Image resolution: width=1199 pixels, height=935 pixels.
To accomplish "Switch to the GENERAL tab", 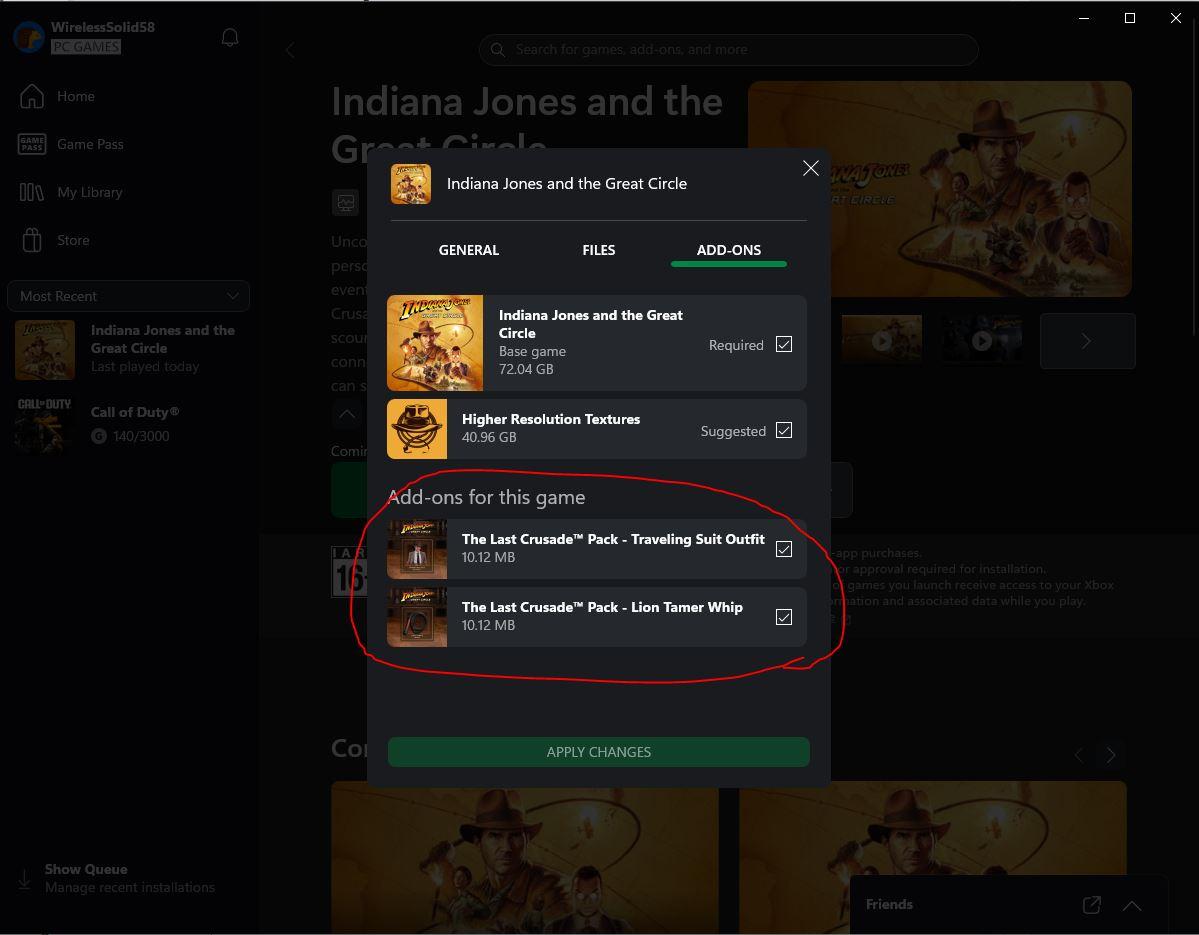I will tap(468, 250).
